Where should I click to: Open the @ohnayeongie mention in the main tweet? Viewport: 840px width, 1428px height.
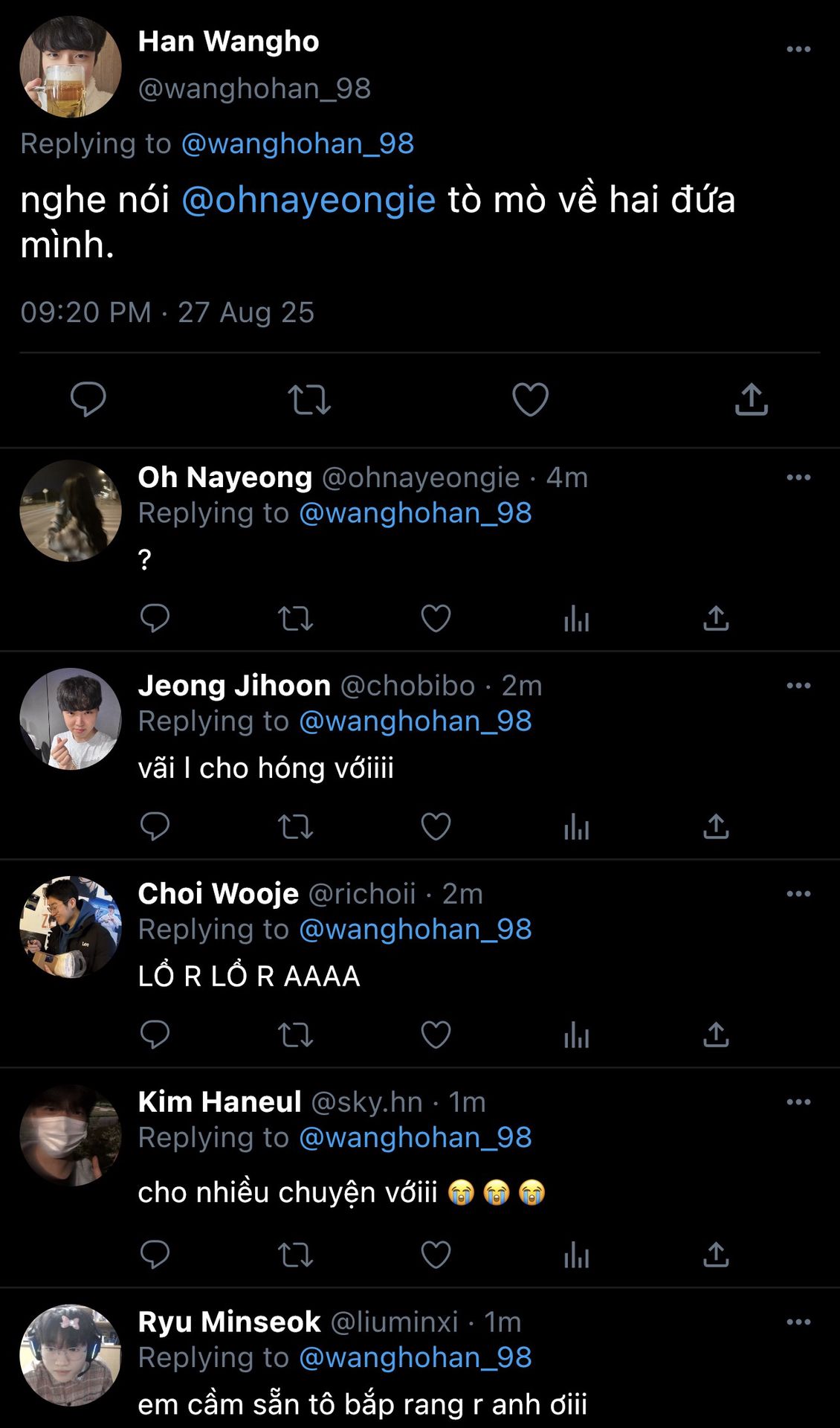pyautogui.click(x=308, y=200)
